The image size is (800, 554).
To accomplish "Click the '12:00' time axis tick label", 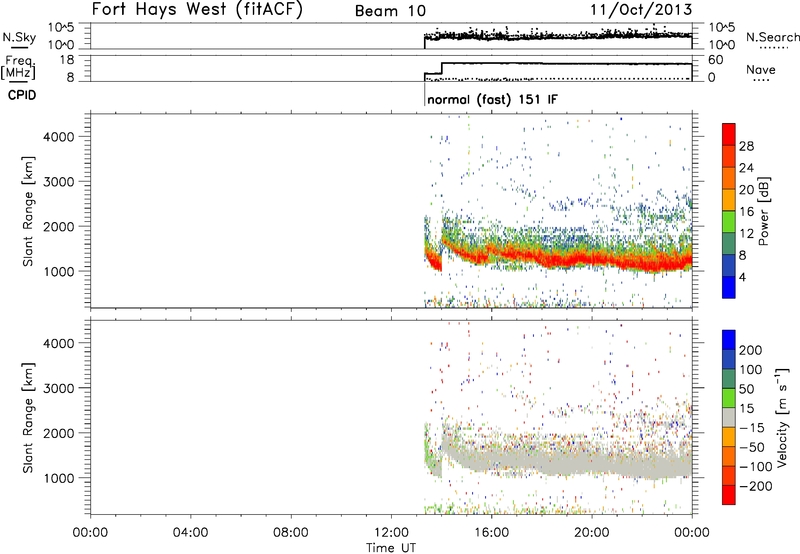I will coord(391,533).
